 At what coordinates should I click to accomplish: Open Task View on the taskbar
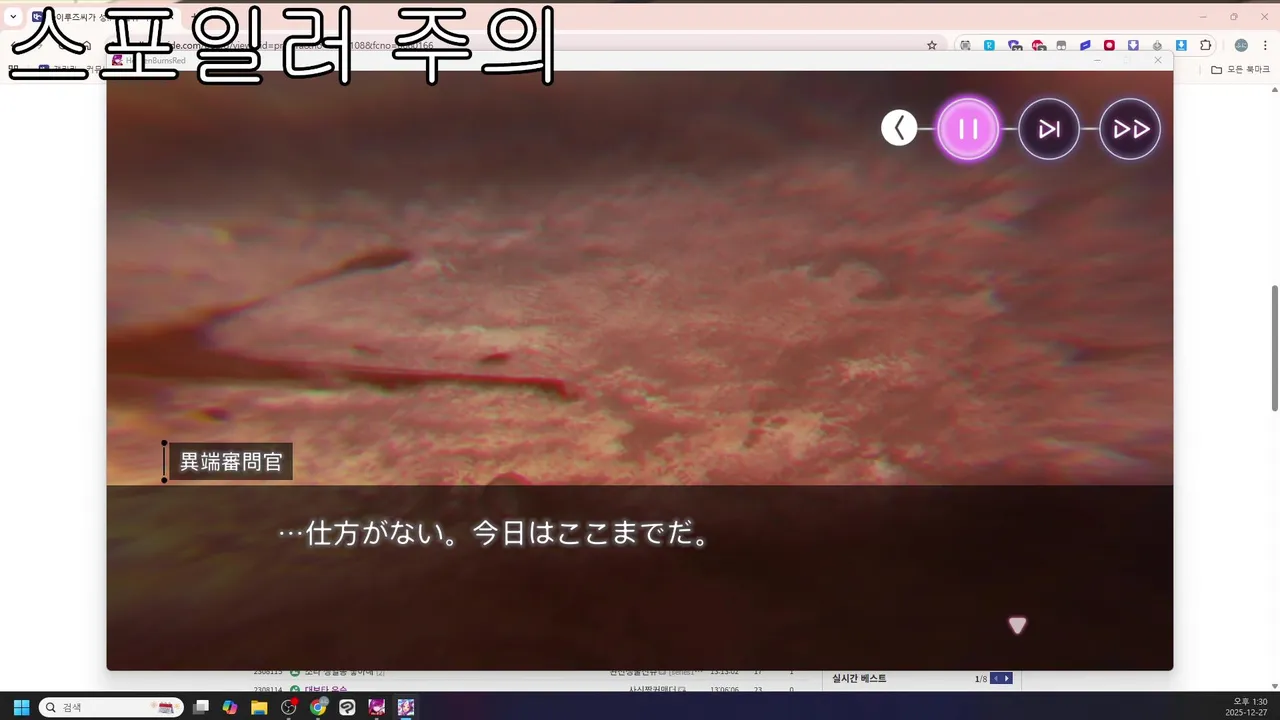point(201,707)
